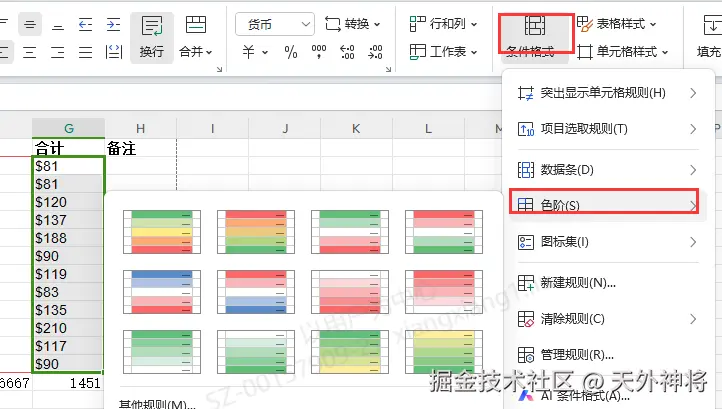722x409 pixels.
Task: Select column K header
Action: click(356, 129)
